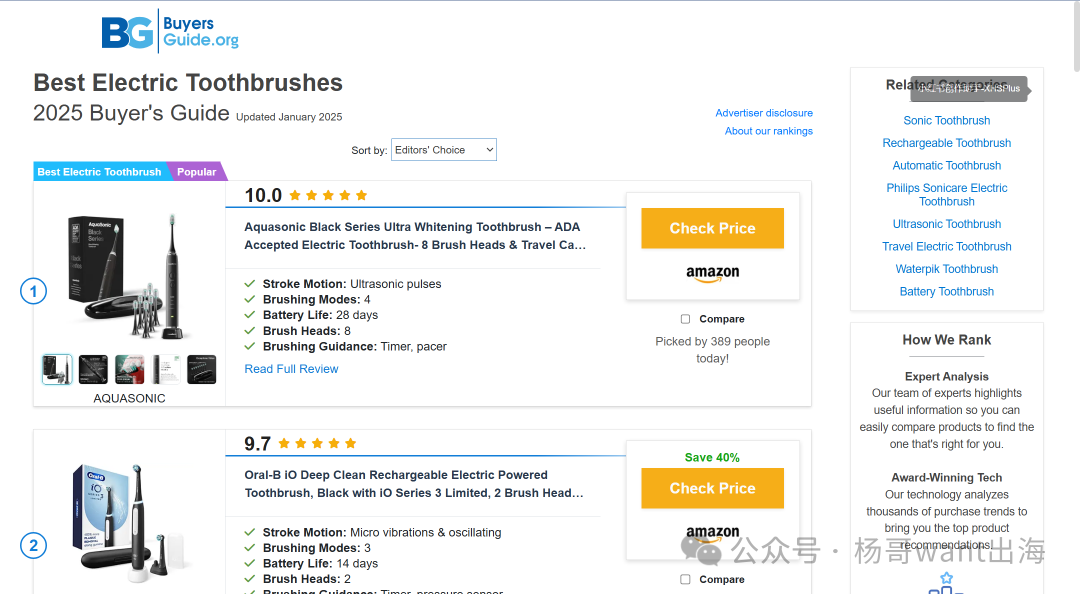Click the Aquasonic main product image
This screenshot has height=594, width=1080.
coord(128,273)
